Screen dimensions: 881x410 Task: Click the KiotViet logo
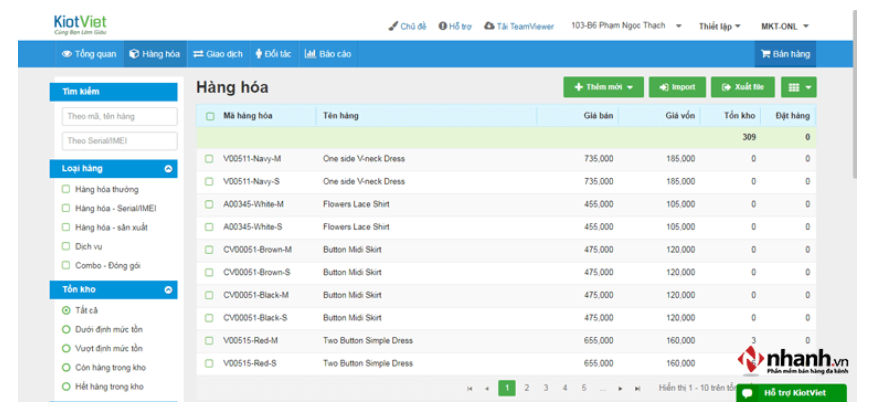[80, 25]
